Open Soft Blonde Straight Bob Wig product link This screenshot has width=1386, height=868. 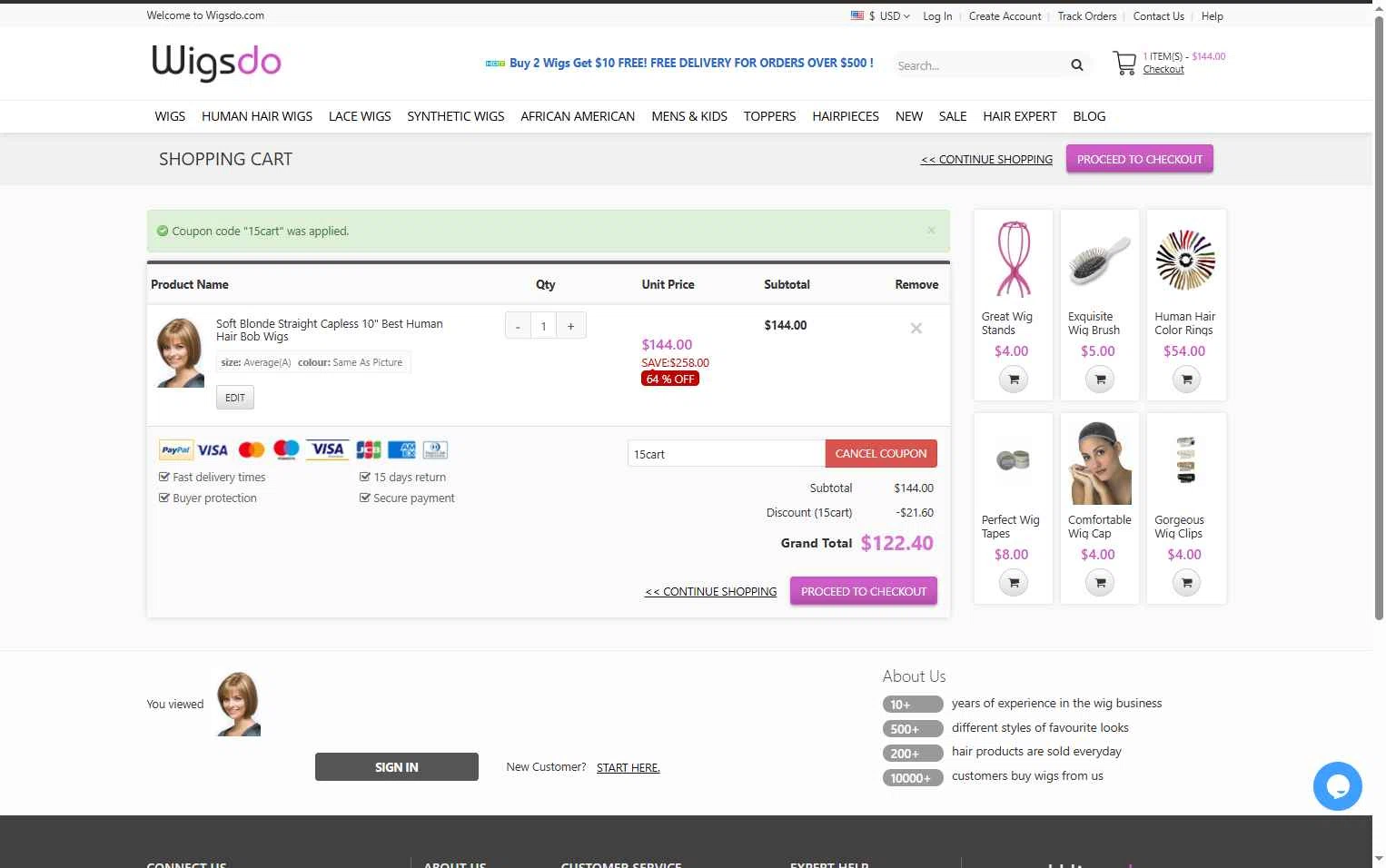click(x=330, y=330)
